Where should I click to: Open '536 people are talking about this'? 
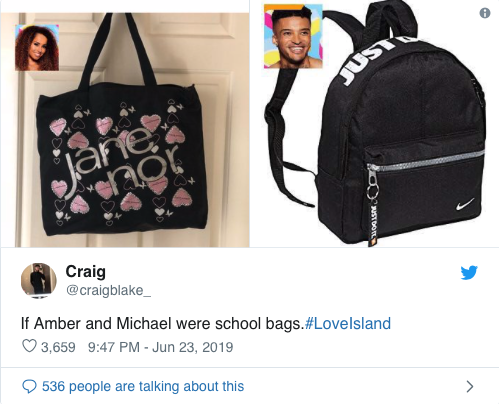[x=143, y=386]
